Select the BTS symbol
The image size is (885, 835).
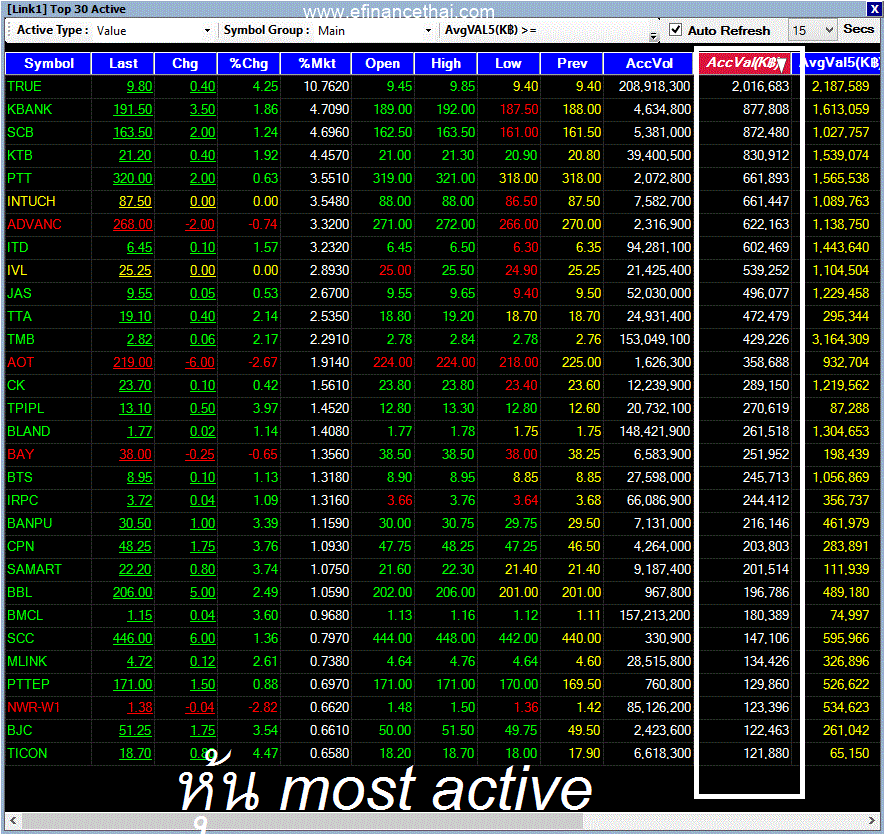click(x=20, y=478)
